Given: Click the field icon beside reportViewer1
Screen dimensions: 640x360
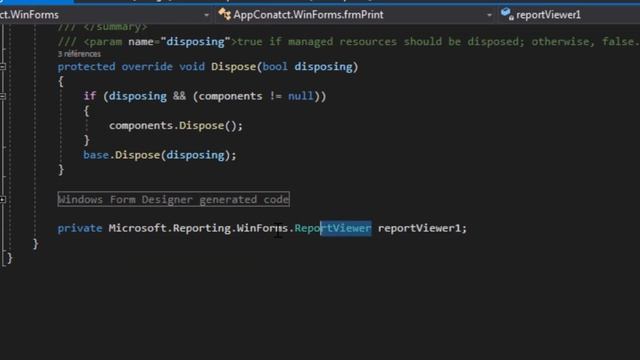Looking at the screenshot, I should 507,14.
